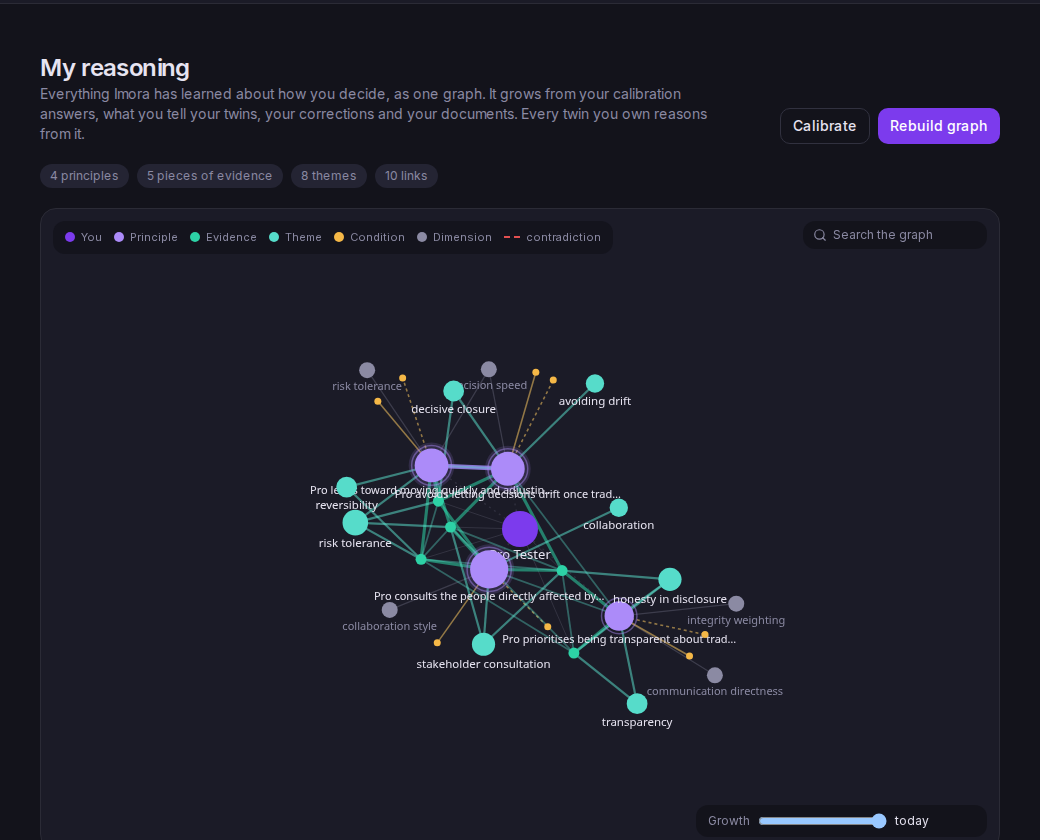
Task: Select the 'reversibility' theme node
Action: [x=347, y=487]
